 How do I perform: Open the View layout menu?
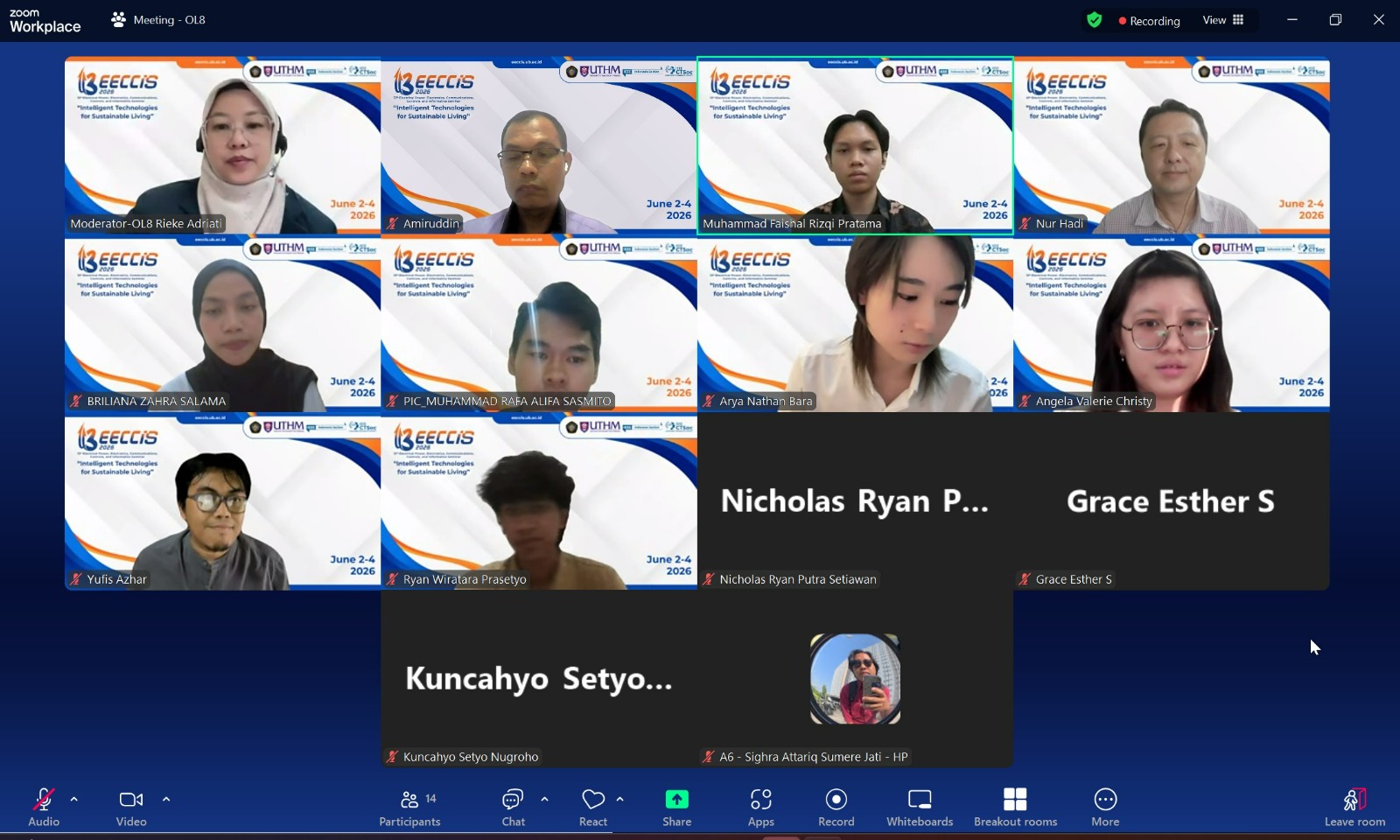1223,20
